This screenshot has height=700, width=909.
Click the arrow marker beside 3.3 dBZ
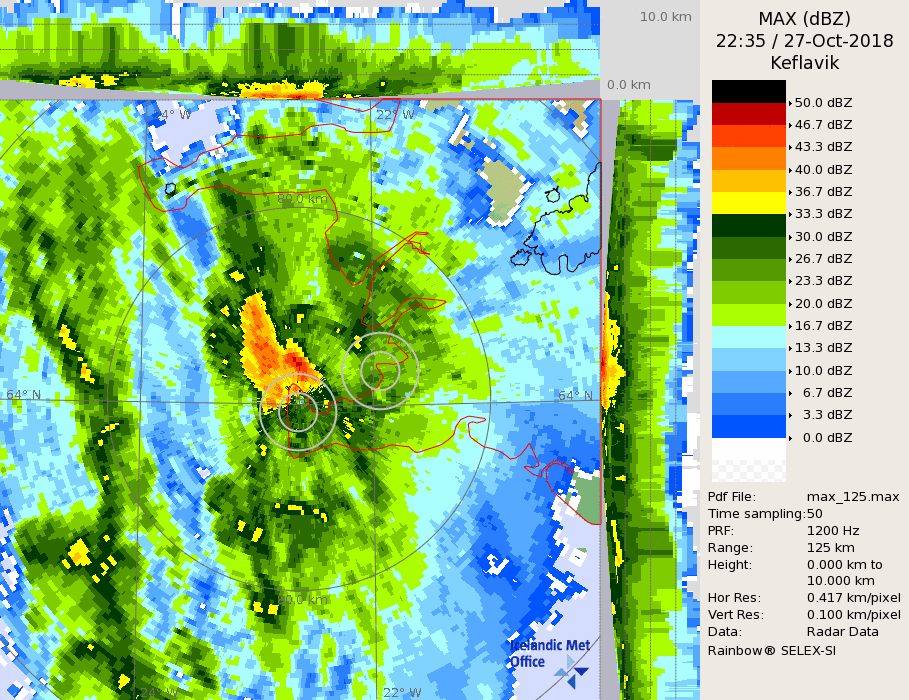click(x=790, y=415)
